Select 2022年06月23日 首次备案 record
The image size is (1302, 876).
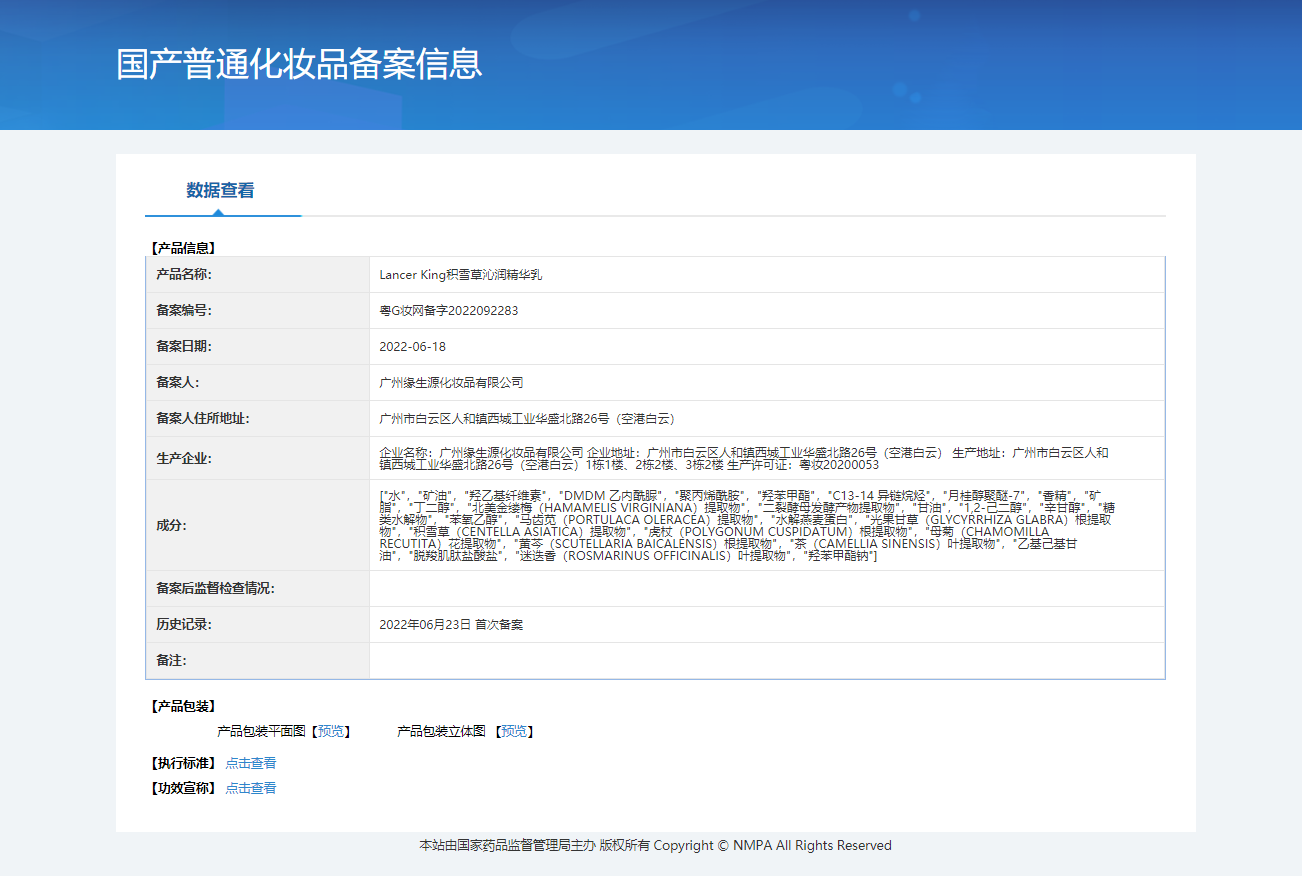pyautogui.click(x=451, y=624)
